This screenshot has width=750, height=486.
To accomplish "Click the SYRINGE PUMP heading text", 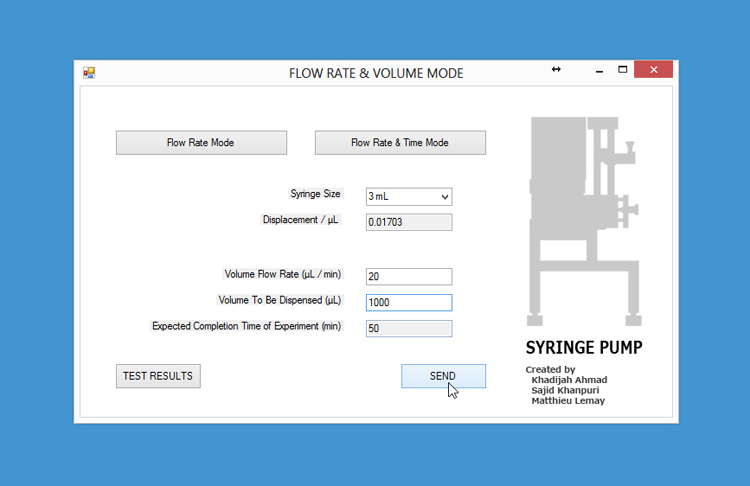I will (x=584, y=348).
